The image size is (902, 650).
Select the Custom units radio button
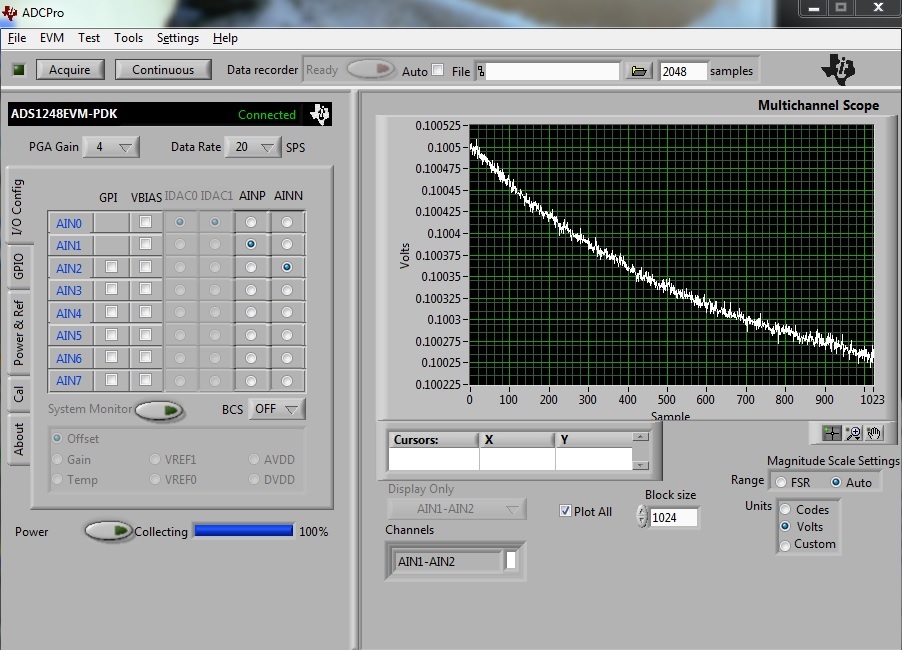pyautogui.click(x=785, y=545)
